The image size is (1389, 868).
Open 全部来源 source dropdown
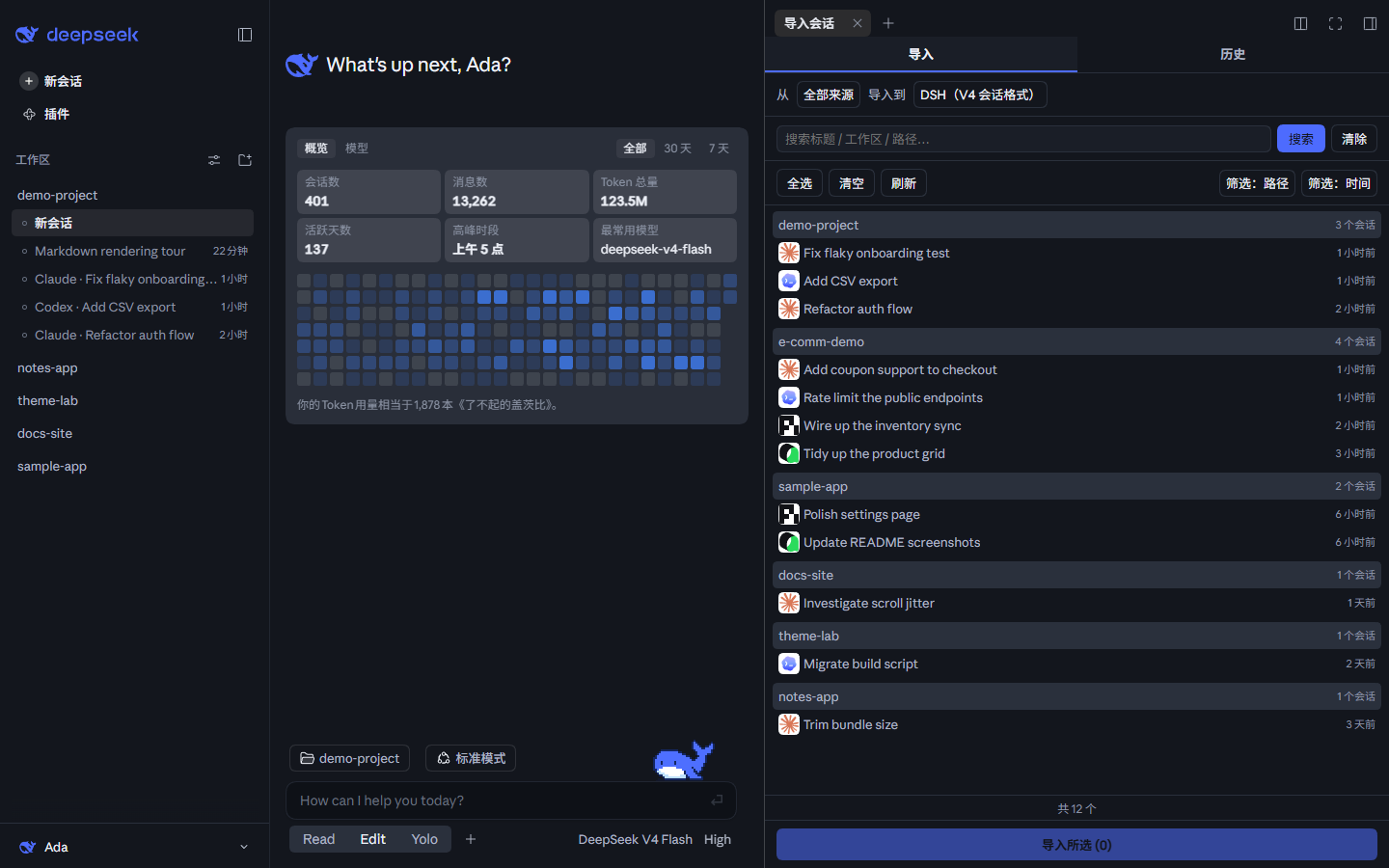(829, 95)
